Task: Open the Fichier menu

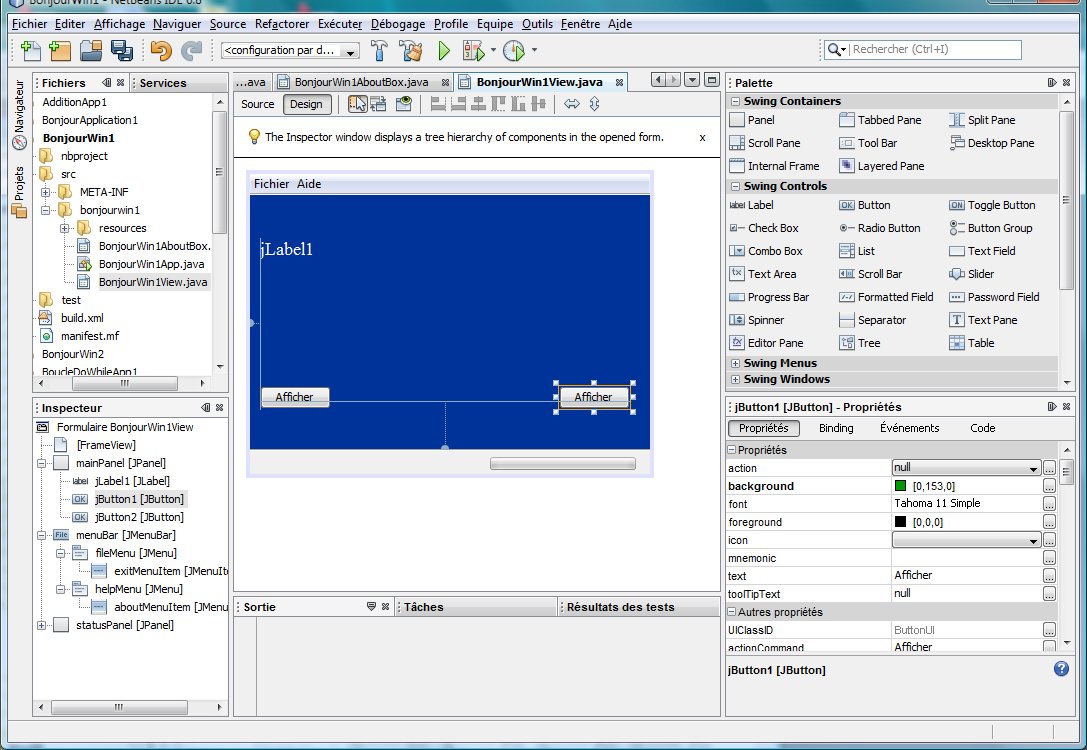Action: [x=29, y=24]
